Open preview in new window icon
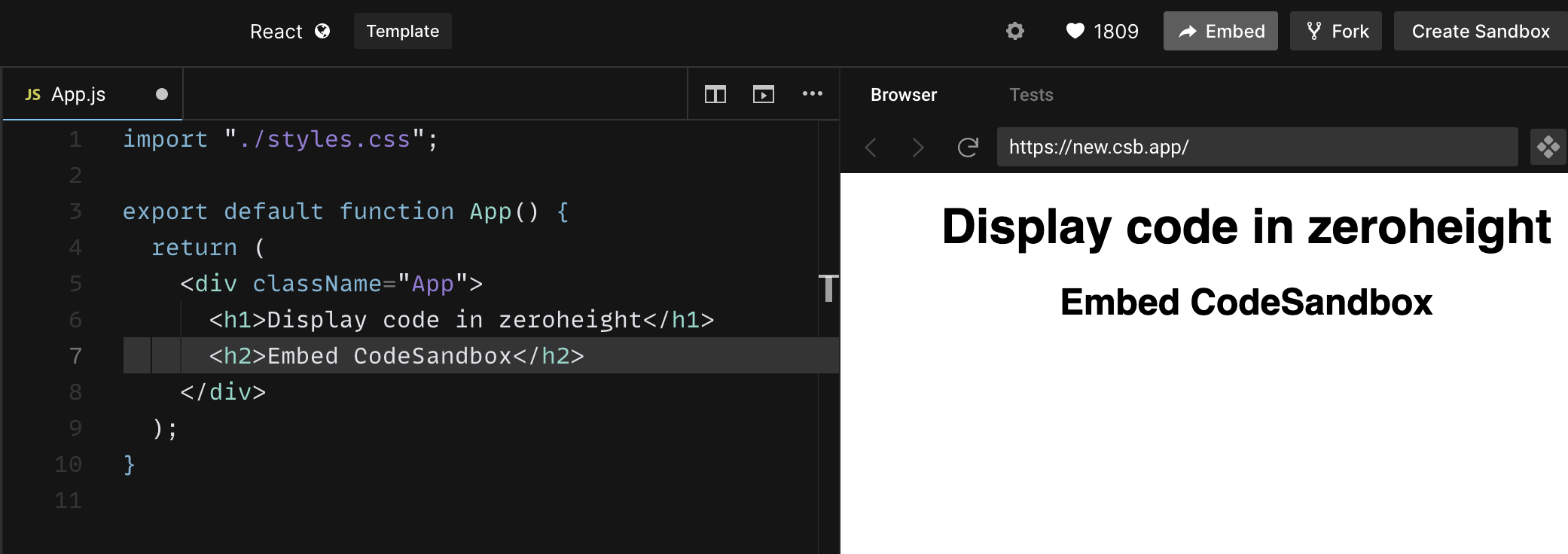The width and height of the screenshot is (1568, 554). pyautogui.click(x=1548, y=147)
